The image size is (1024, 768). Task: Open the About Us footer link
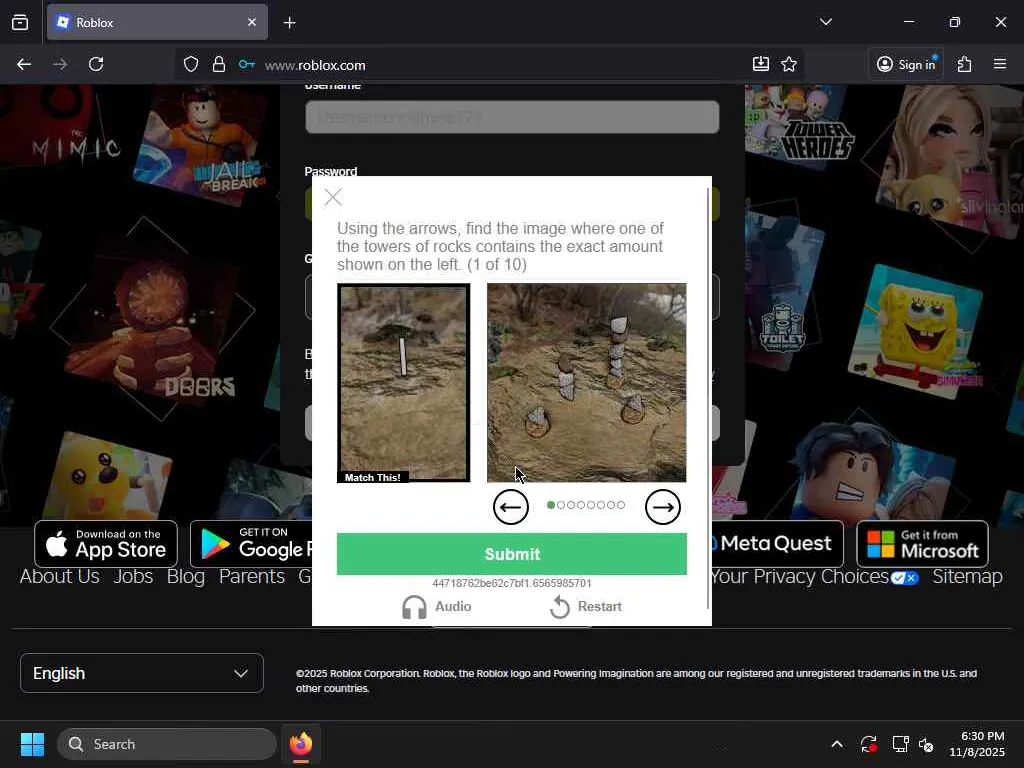[x=59, y=577]
